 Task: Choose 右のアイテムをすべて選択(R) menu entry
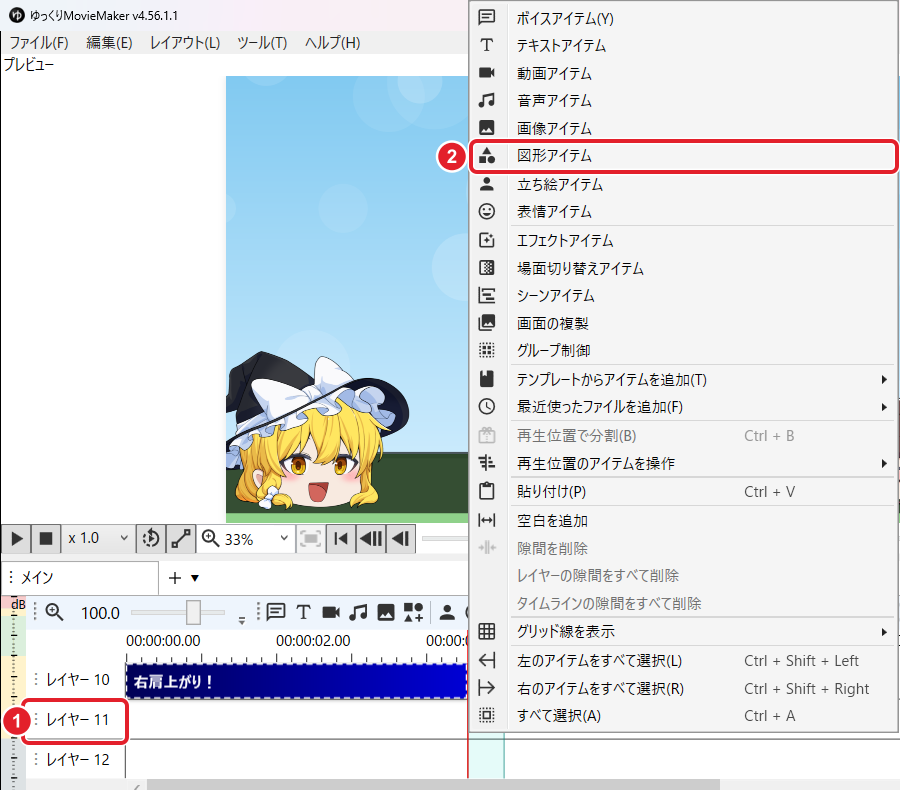pos(683,688)
